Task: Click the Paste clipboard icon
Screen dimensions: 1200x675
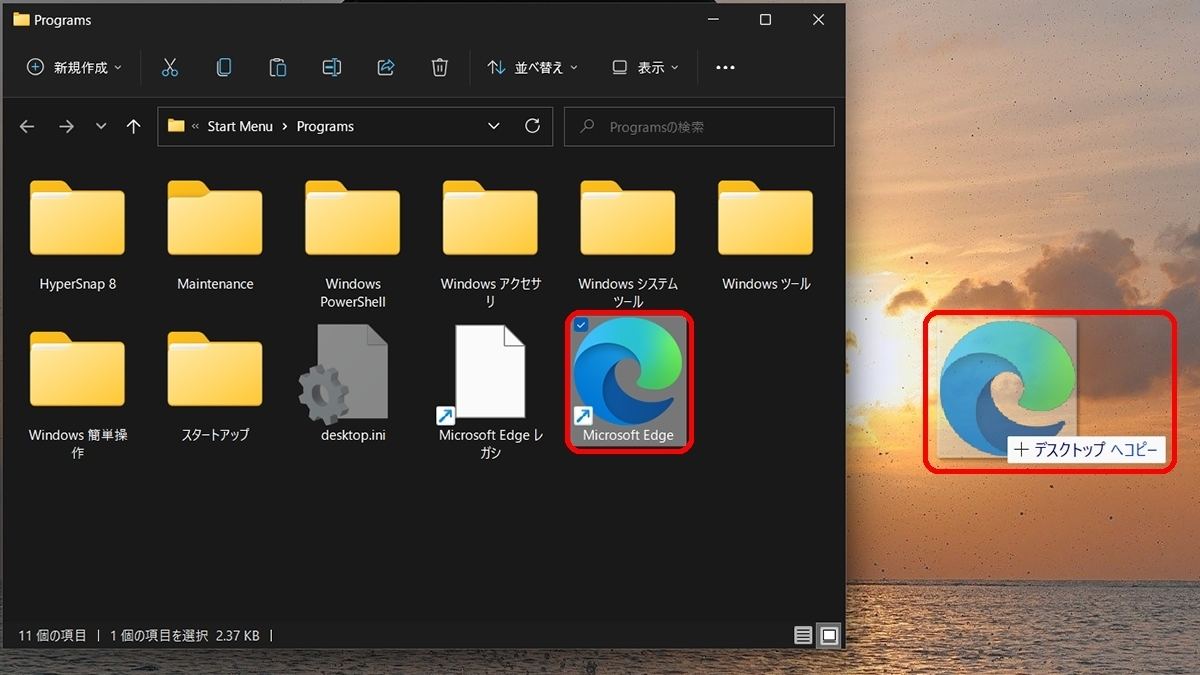Action: click(x=278, y=67)
